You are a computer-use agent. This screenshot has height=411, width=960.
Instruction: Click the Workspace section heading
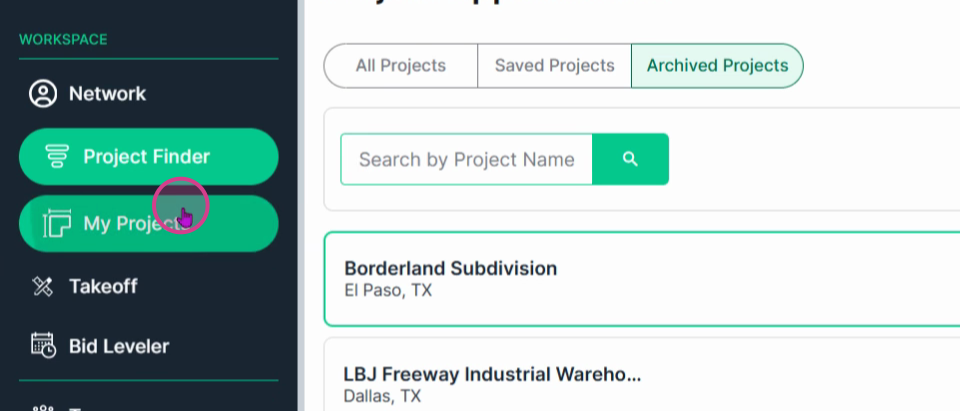63,40
